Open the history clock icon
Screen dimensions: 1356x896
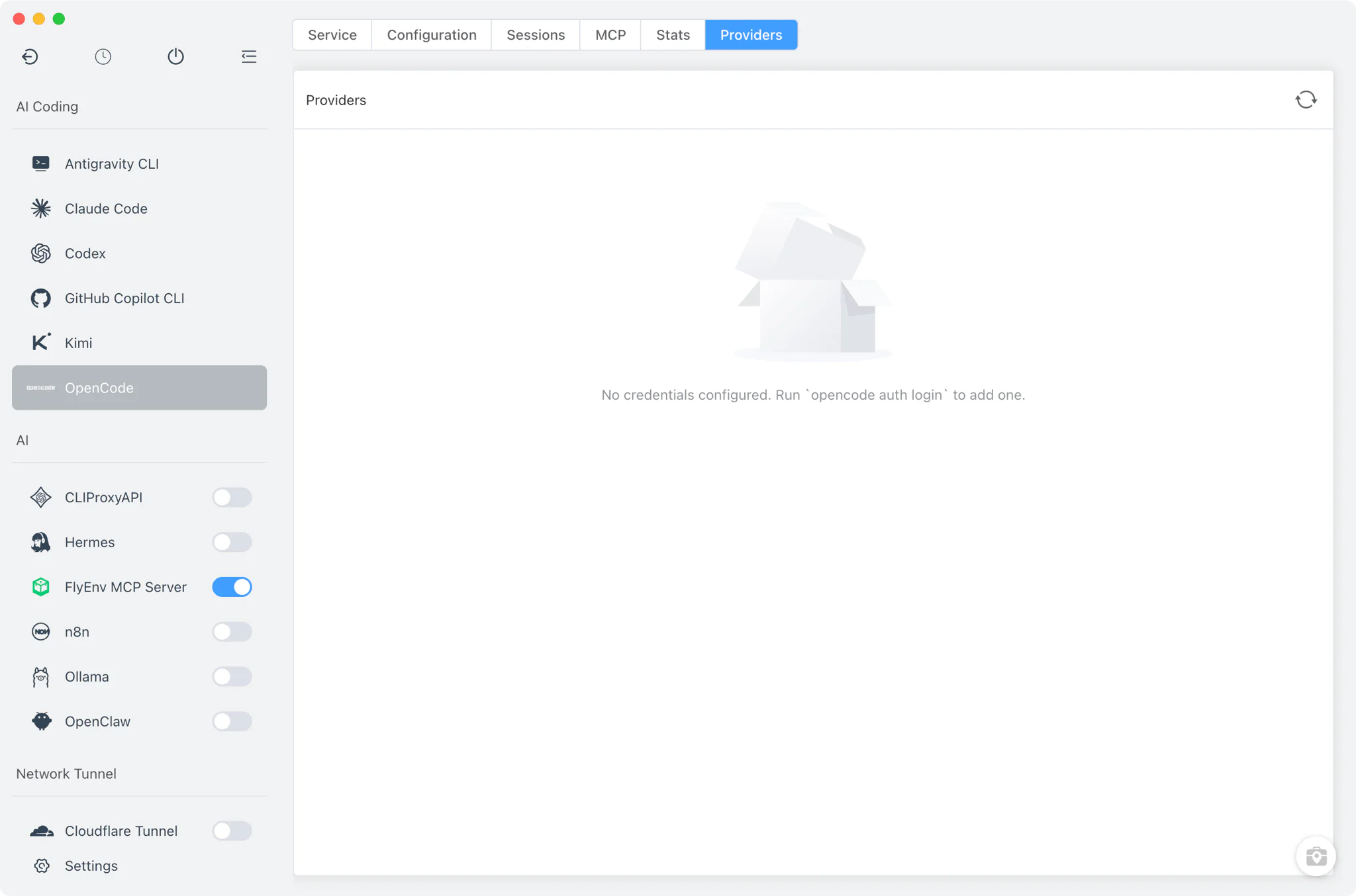(103, 56)
